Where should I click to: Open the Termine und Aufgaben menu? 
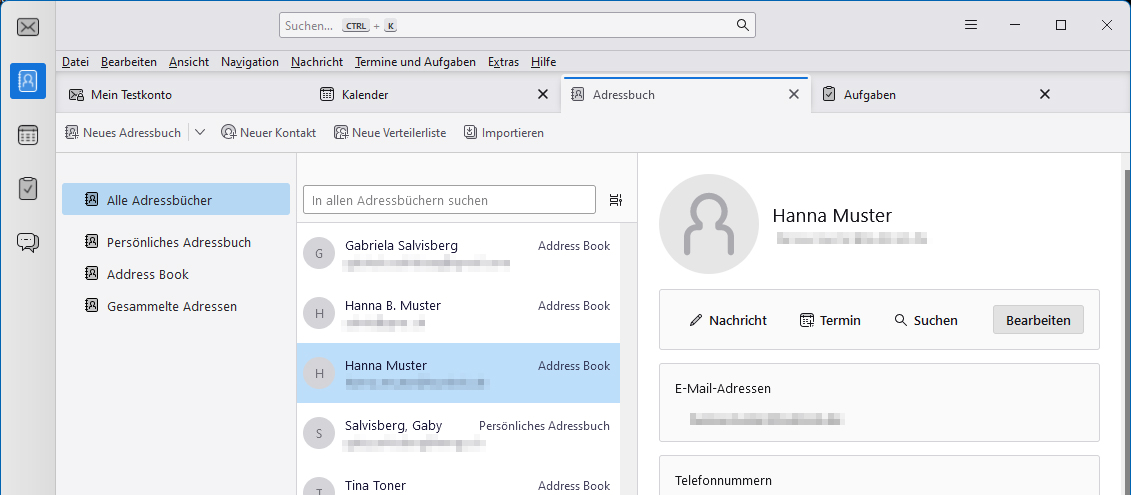(x=415, y=62)
